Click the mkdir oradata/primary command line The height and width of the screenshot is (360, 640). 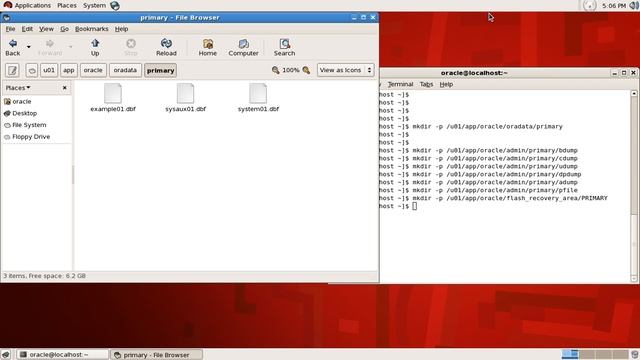point(487,127)
